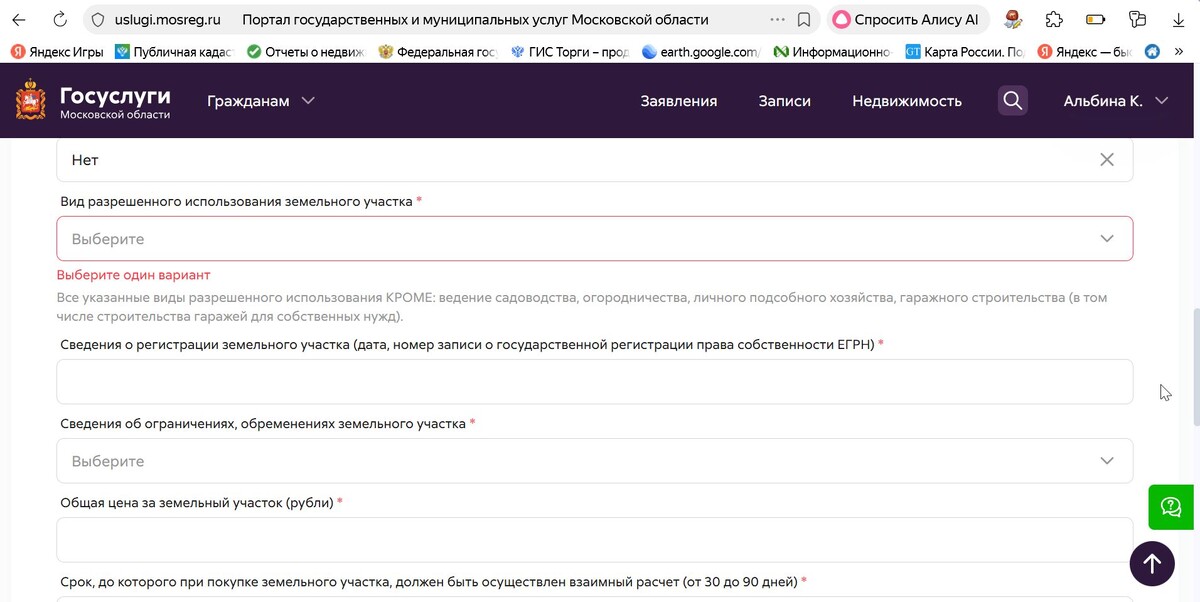Open the green chat widget
Viewport: 1200px width, 602px height.
coord(1169,507)
